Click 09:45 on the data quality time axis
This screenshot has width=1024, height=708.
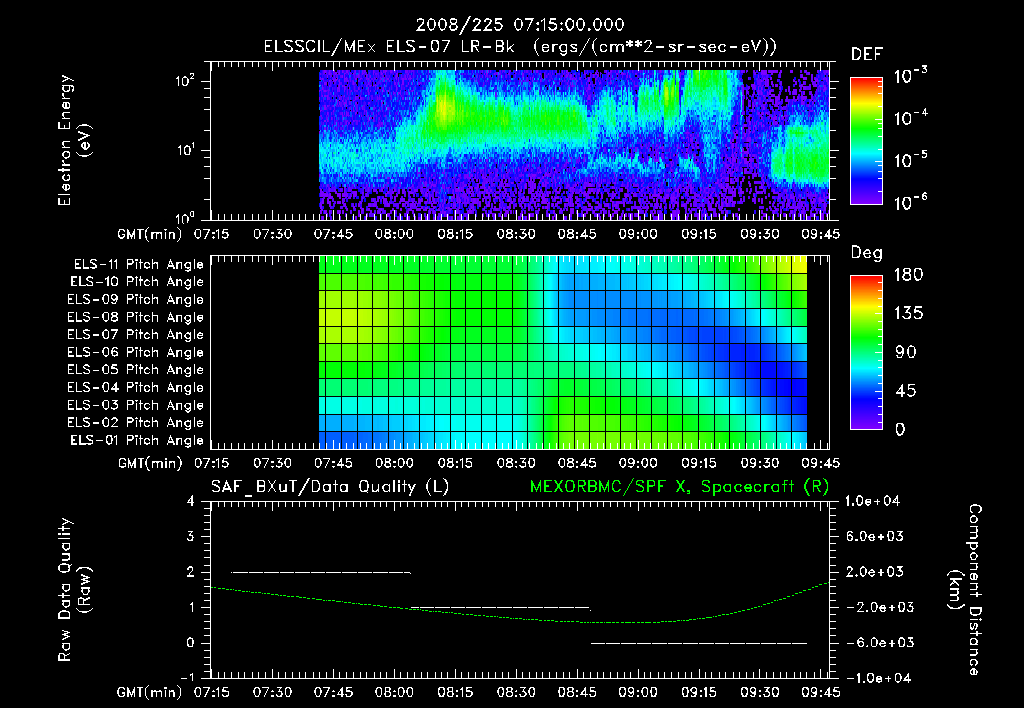click(820, 692)
